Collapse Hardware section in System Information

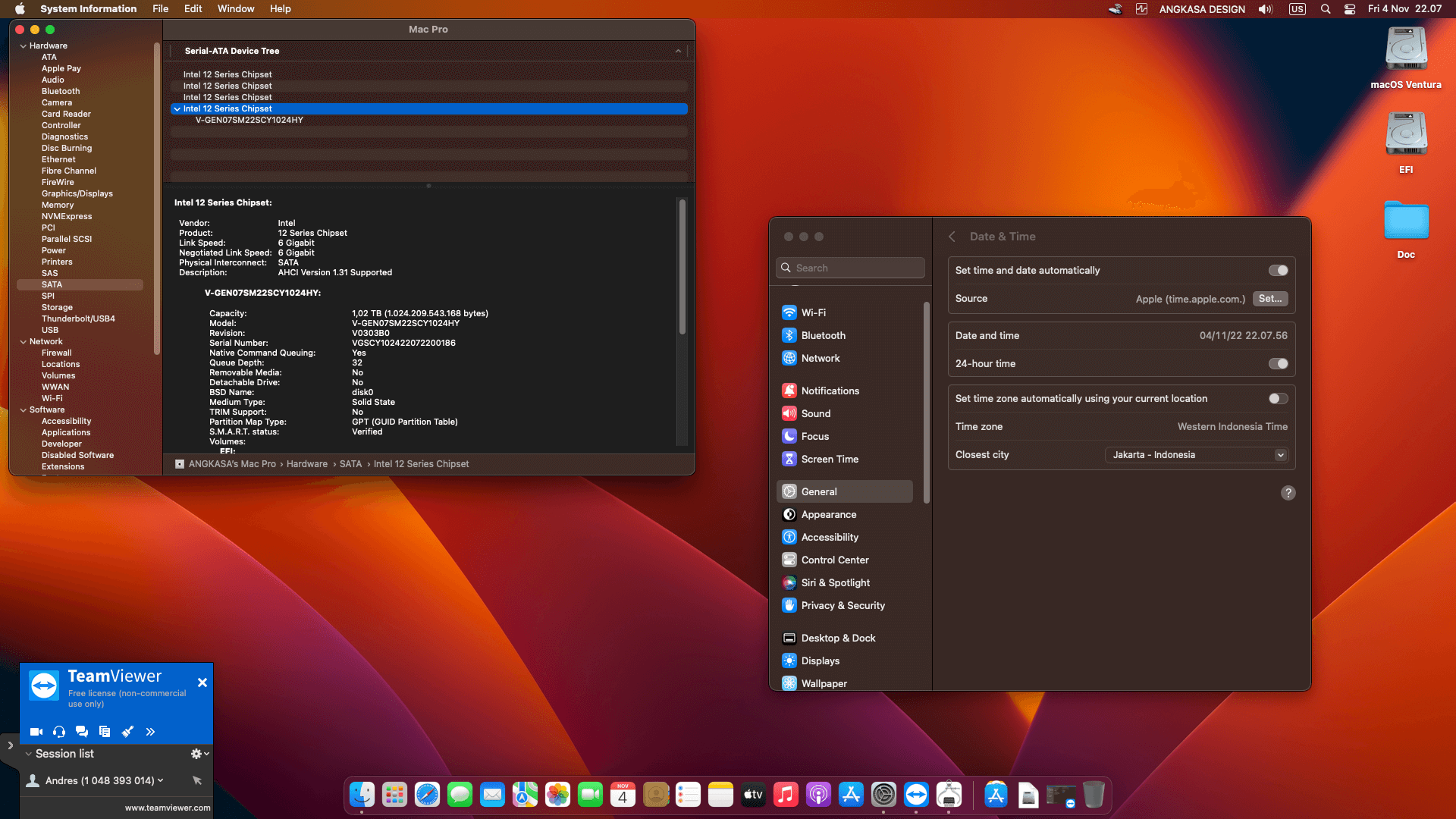(x=23, y=46)
